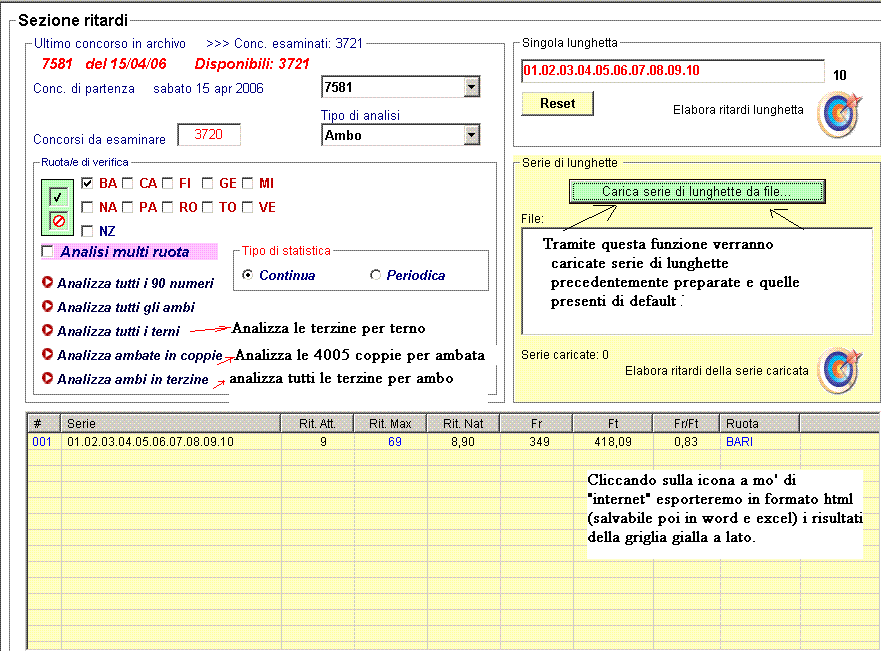Click the red deselect-all wheels icon

click(x=58, y=220)
